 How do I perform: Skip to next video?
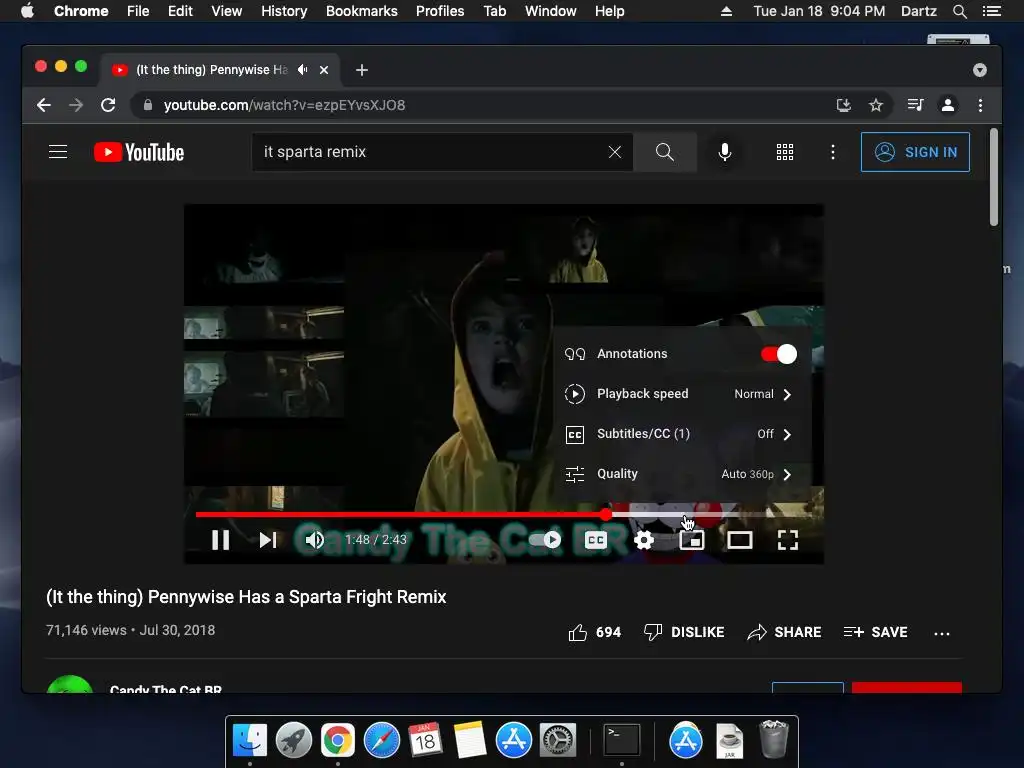tap(268, 540)
